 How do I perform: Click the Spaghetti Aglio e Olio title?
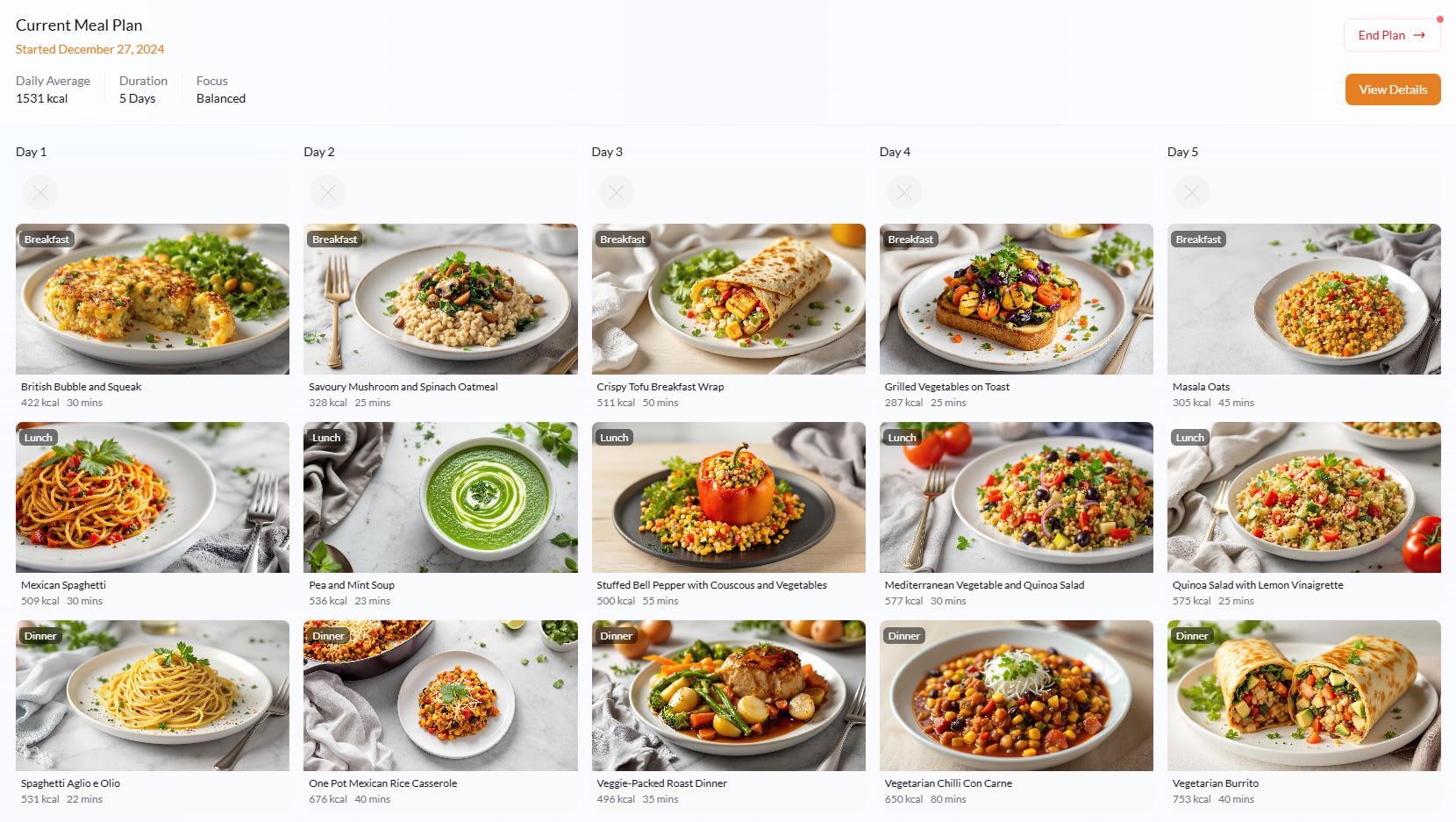pyautogui.click(x=70, y=783)
